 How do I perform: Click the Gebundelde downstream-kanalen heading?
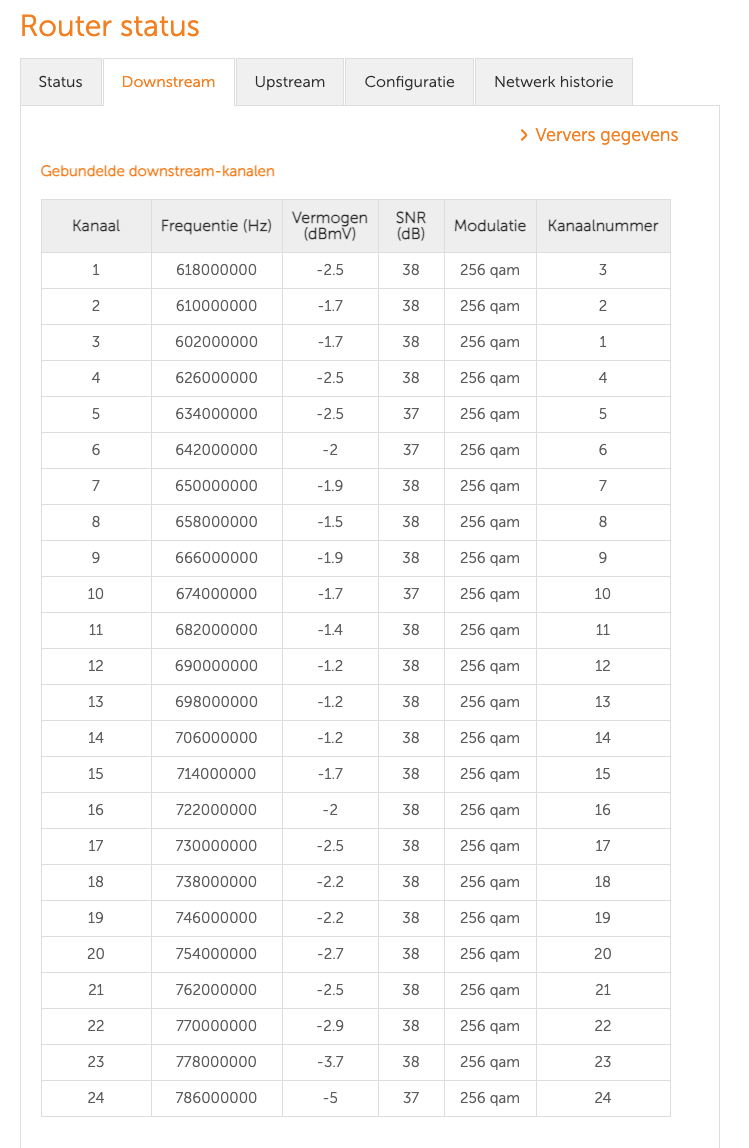click(157, 171)
